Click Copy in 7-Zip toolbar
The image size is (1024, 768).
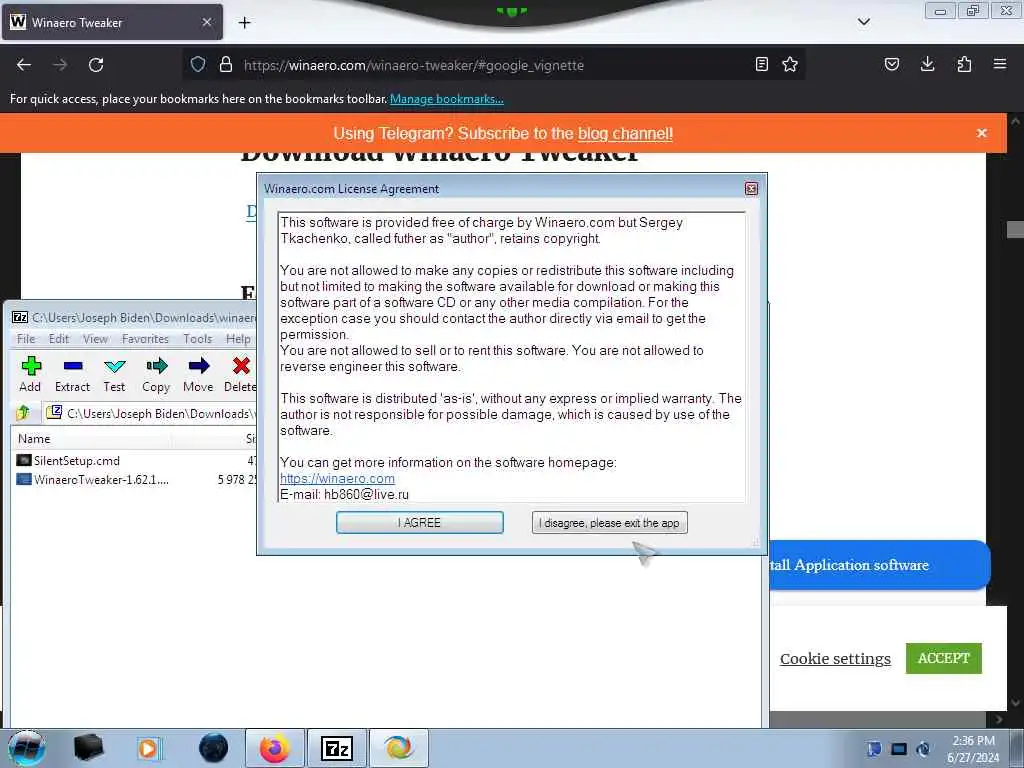point(156,375)
